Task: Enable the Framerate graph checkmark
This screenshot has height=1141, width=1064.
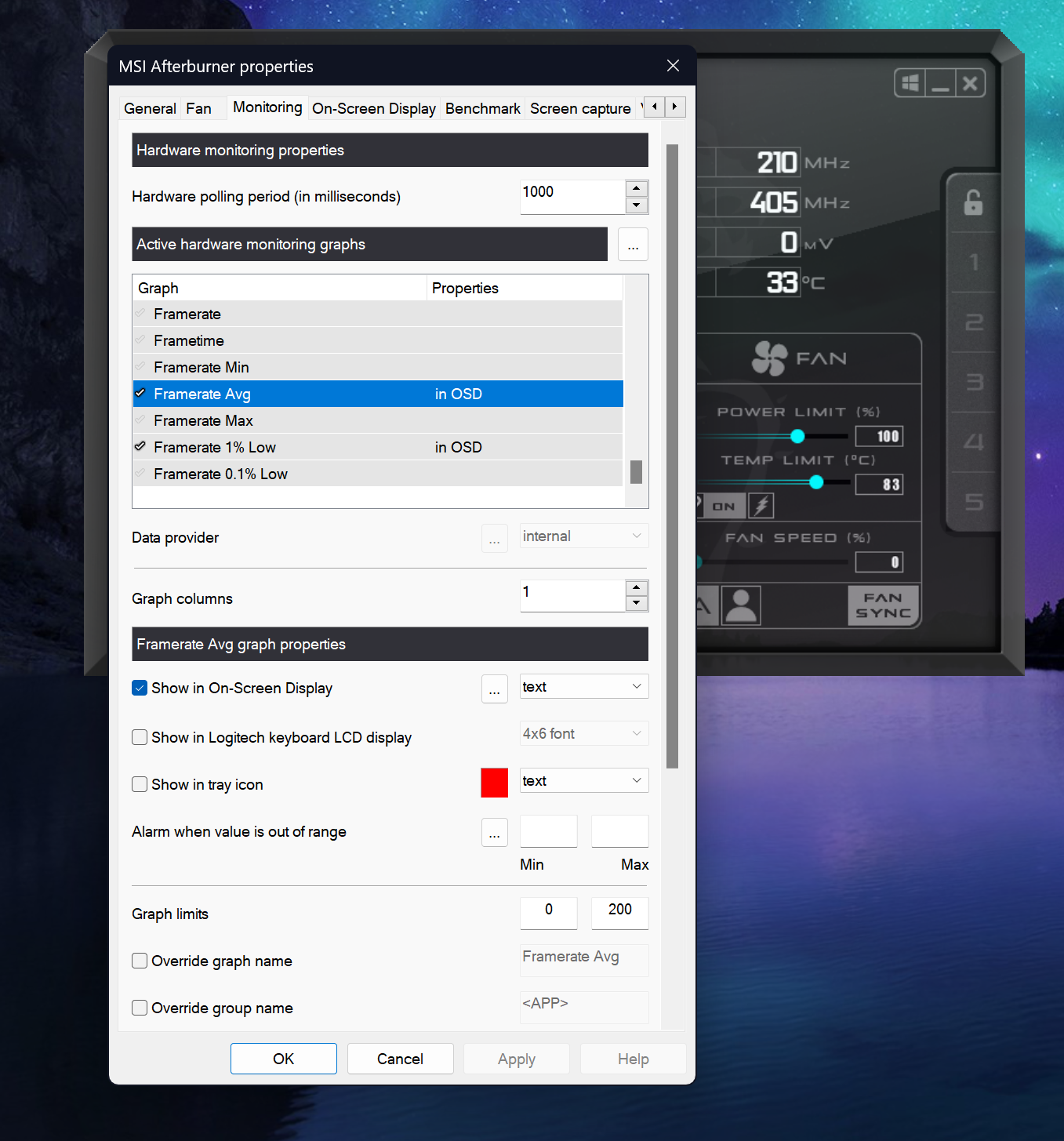Action: [140, 314]
